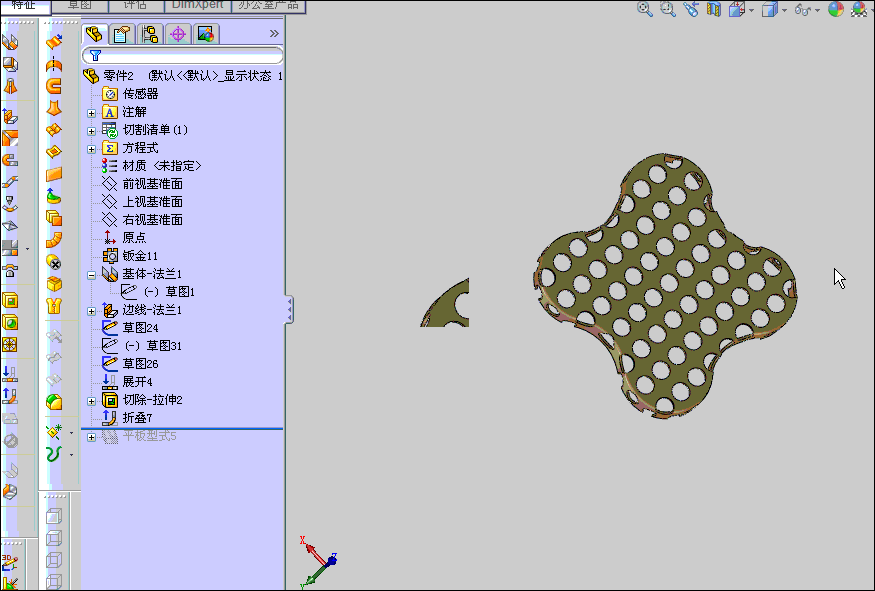This screenshot has height=591, width=875.
Task: Toggle the Section View tool
Action: click(x=714, y=9)
